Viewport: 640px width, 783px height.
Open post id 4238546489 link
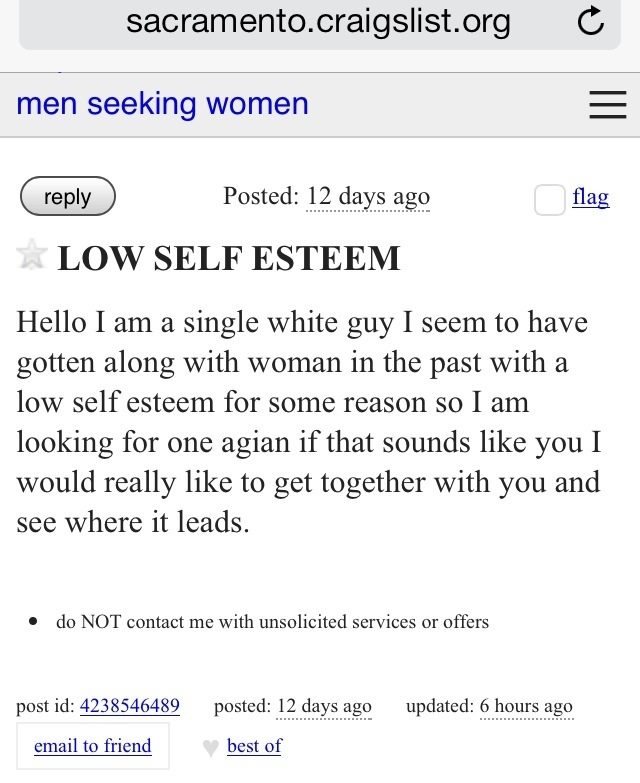129,706
